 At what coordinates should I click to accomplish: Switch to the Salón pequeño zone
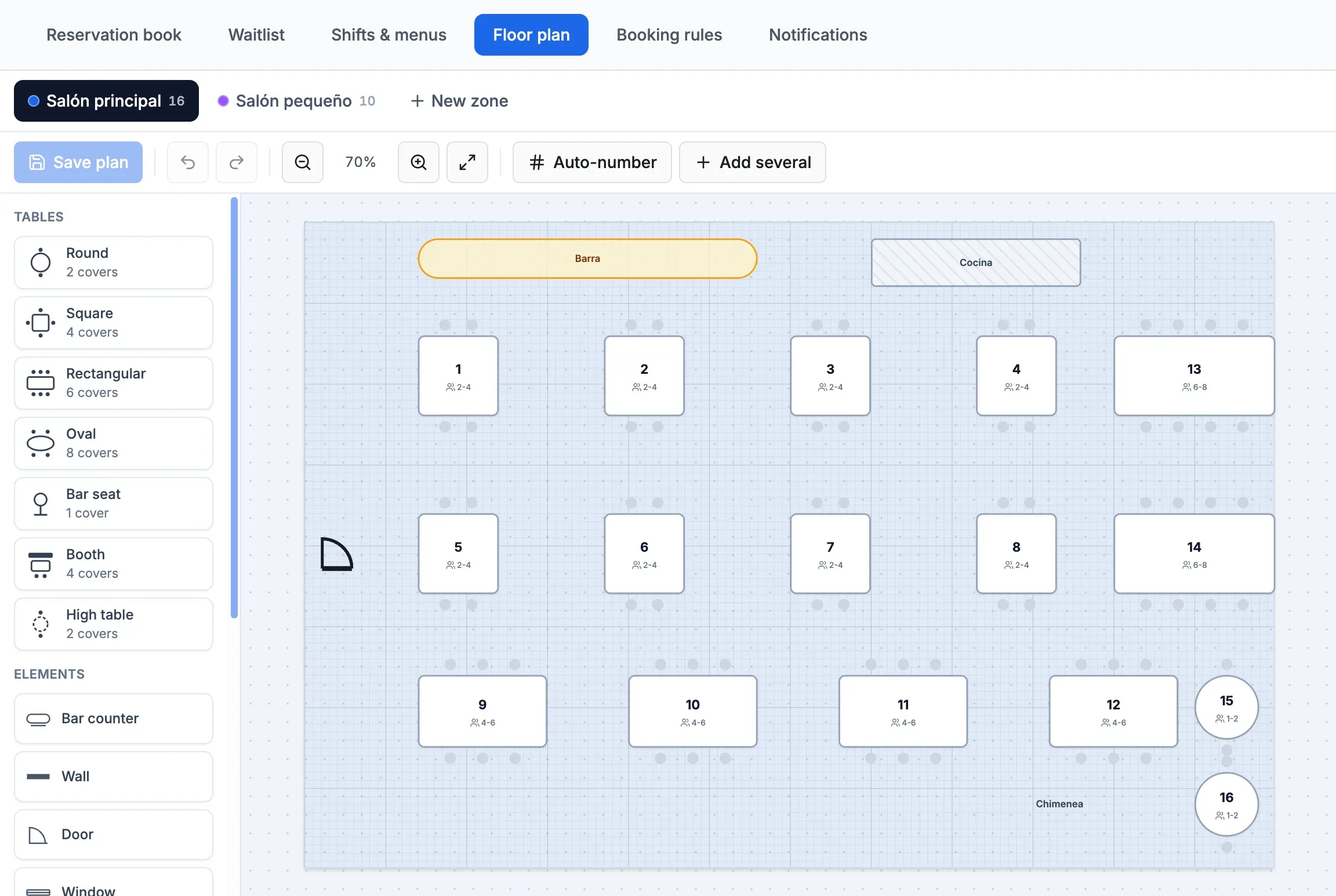click(x=296, y=101)
